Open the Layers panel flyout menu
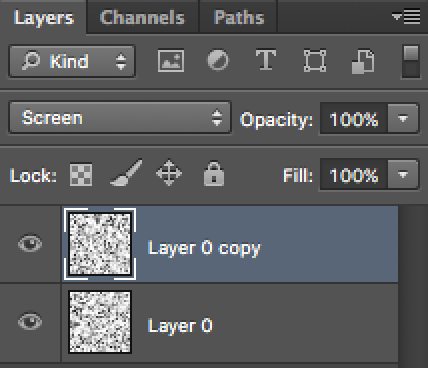The image size is (428, 368). point(406,17)
